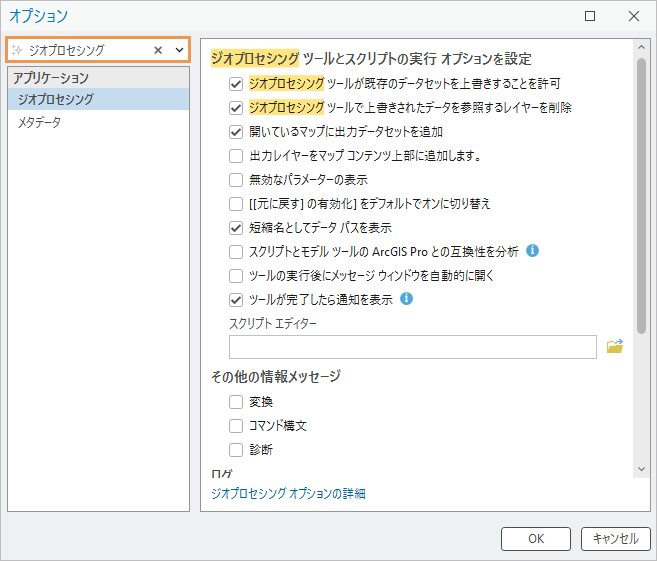The image size is (657, 561).
Task: Disable 開いているマップに出力データセットを追加 checkbox
Action: pyautogui.click(x=236, y=131)
